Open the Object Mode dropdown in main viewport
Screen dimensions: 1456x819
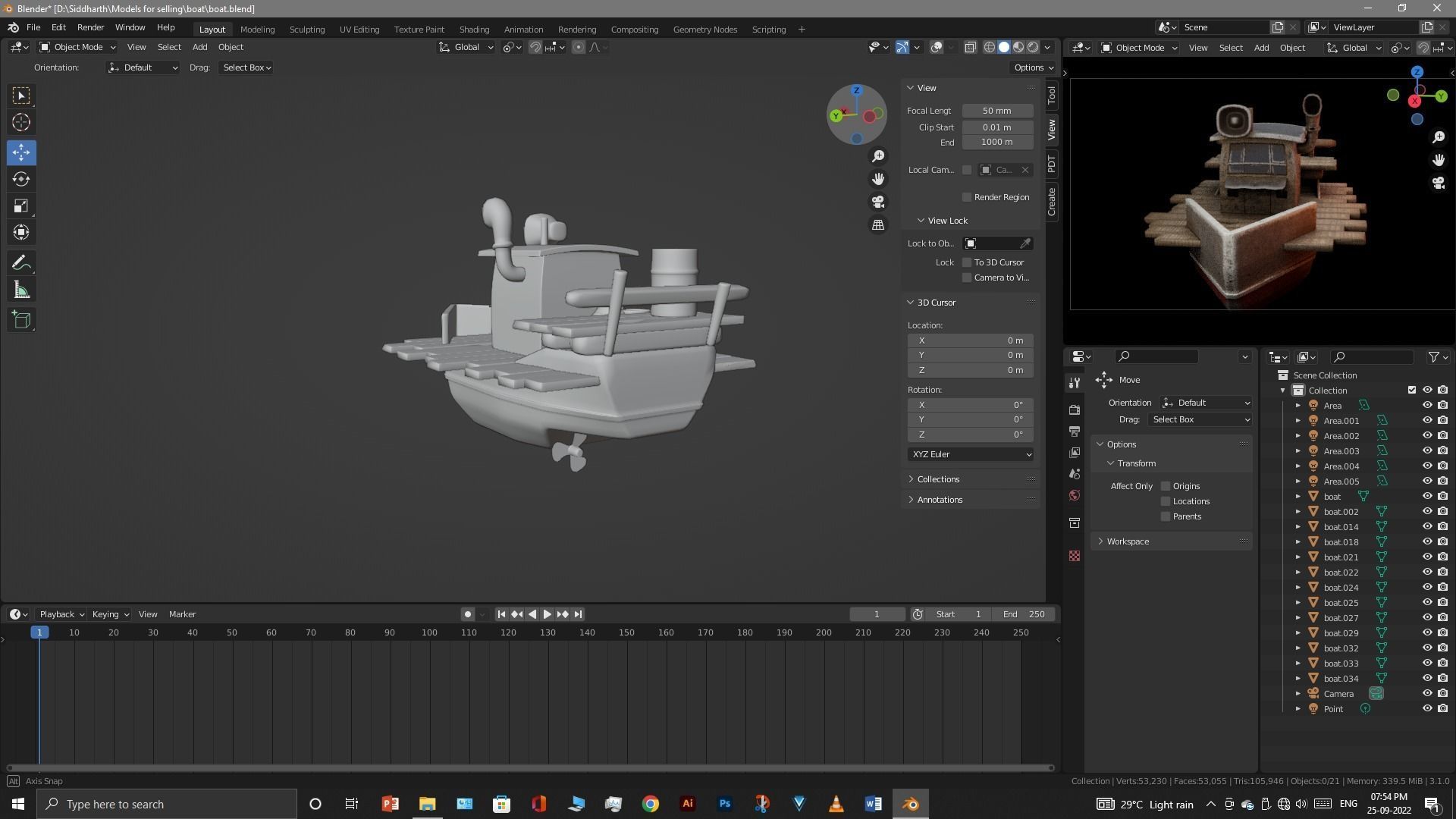[77, 47]
